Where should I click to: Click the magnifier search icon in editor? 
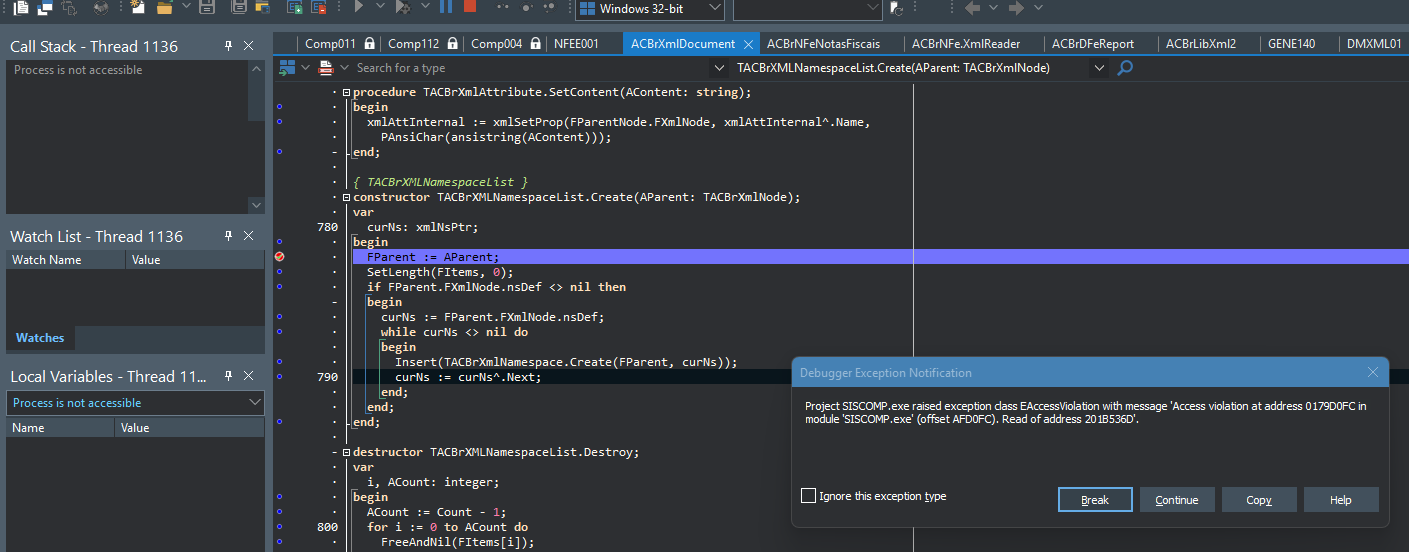[1125, 68]
